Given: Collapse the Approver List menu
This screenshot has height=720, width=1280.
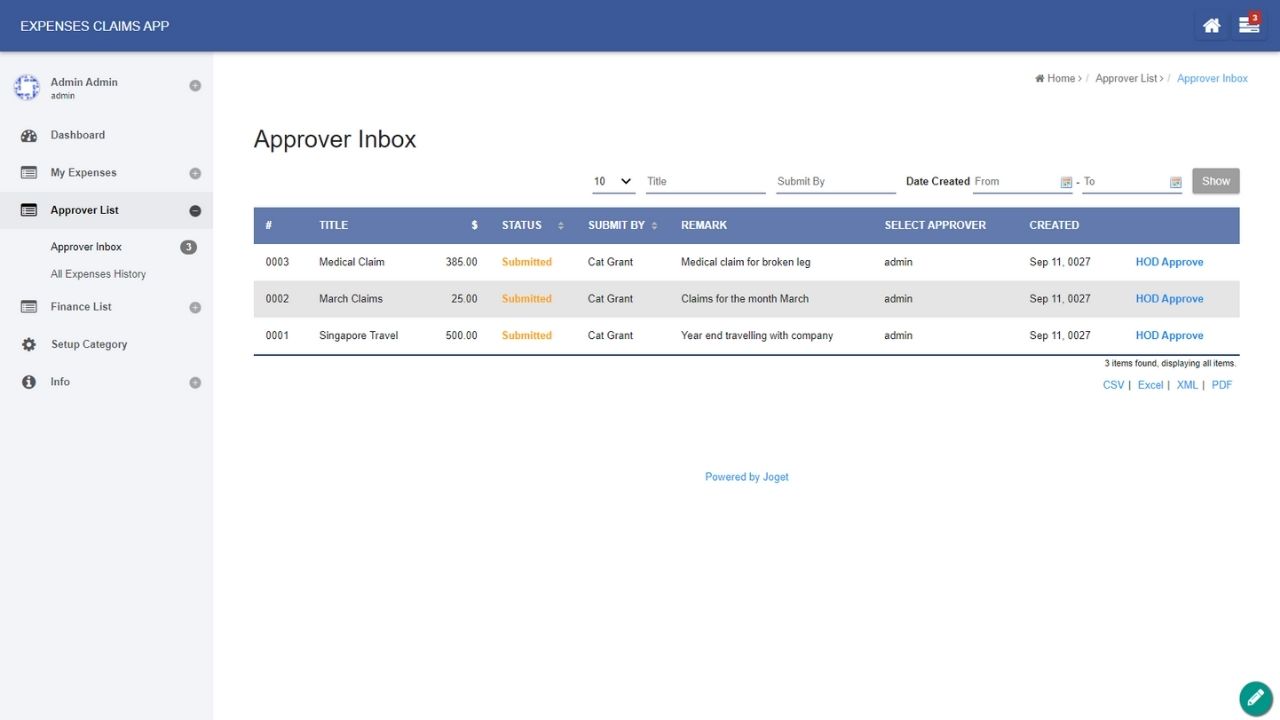Looking at the screenshot, I should 195,211.
